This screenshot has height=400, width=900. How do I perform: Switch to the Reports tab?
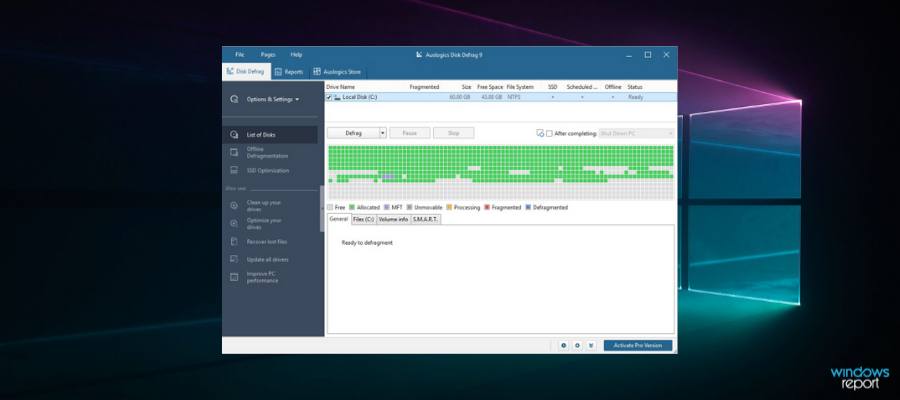(289, 72)
